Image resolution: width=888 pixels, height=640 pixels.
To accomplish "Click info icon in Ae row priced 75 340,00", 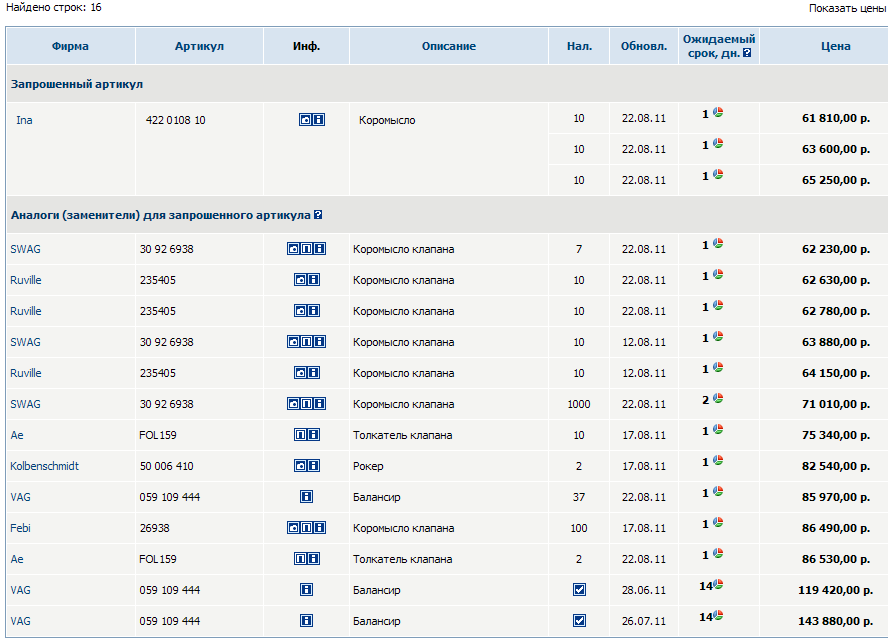I will pyautogui.click(x=313, y=435).
